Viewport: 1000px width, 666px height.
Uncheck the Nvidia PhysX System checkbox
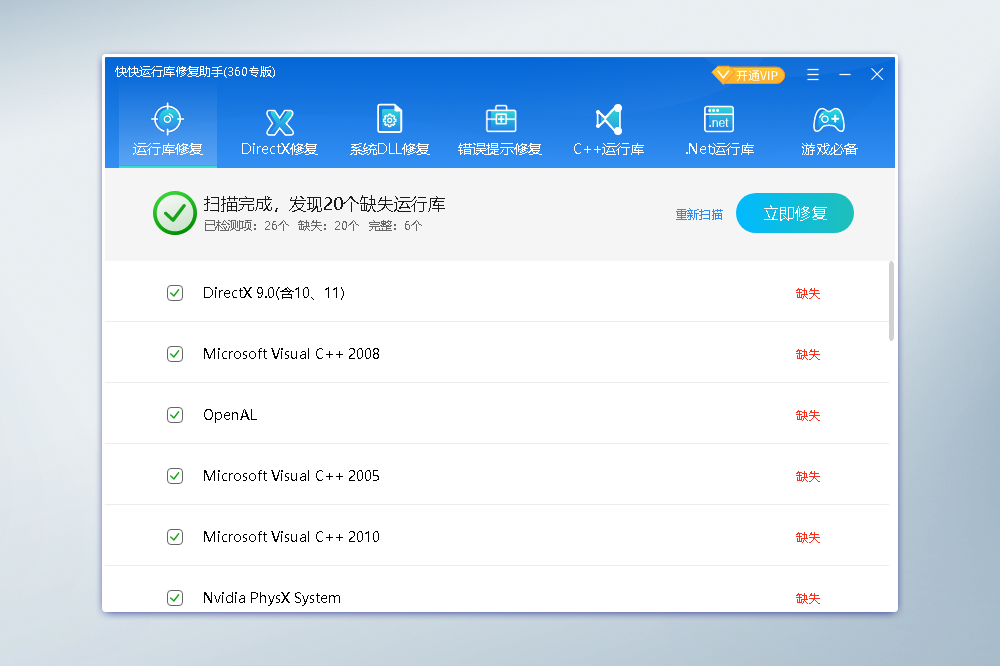(x=175, y=598)
